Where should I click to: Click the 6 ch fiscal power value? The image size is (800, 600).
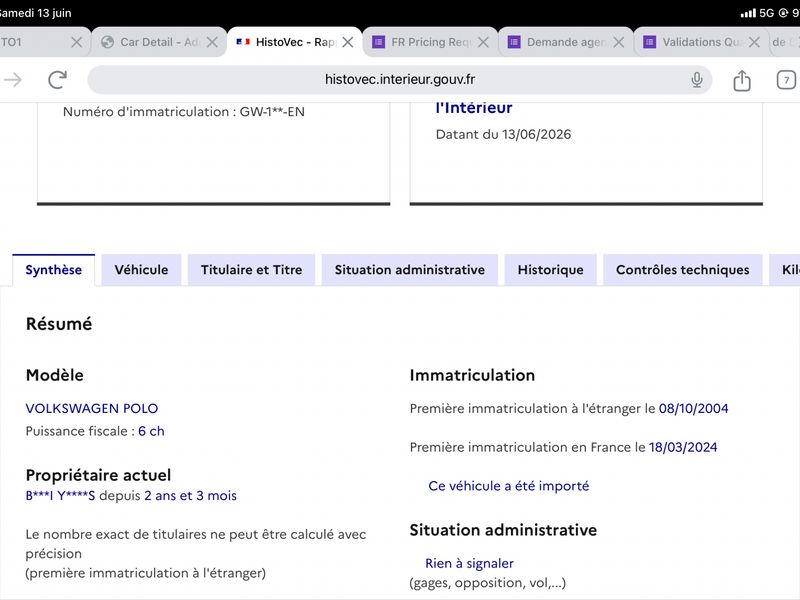pos(151,431)
